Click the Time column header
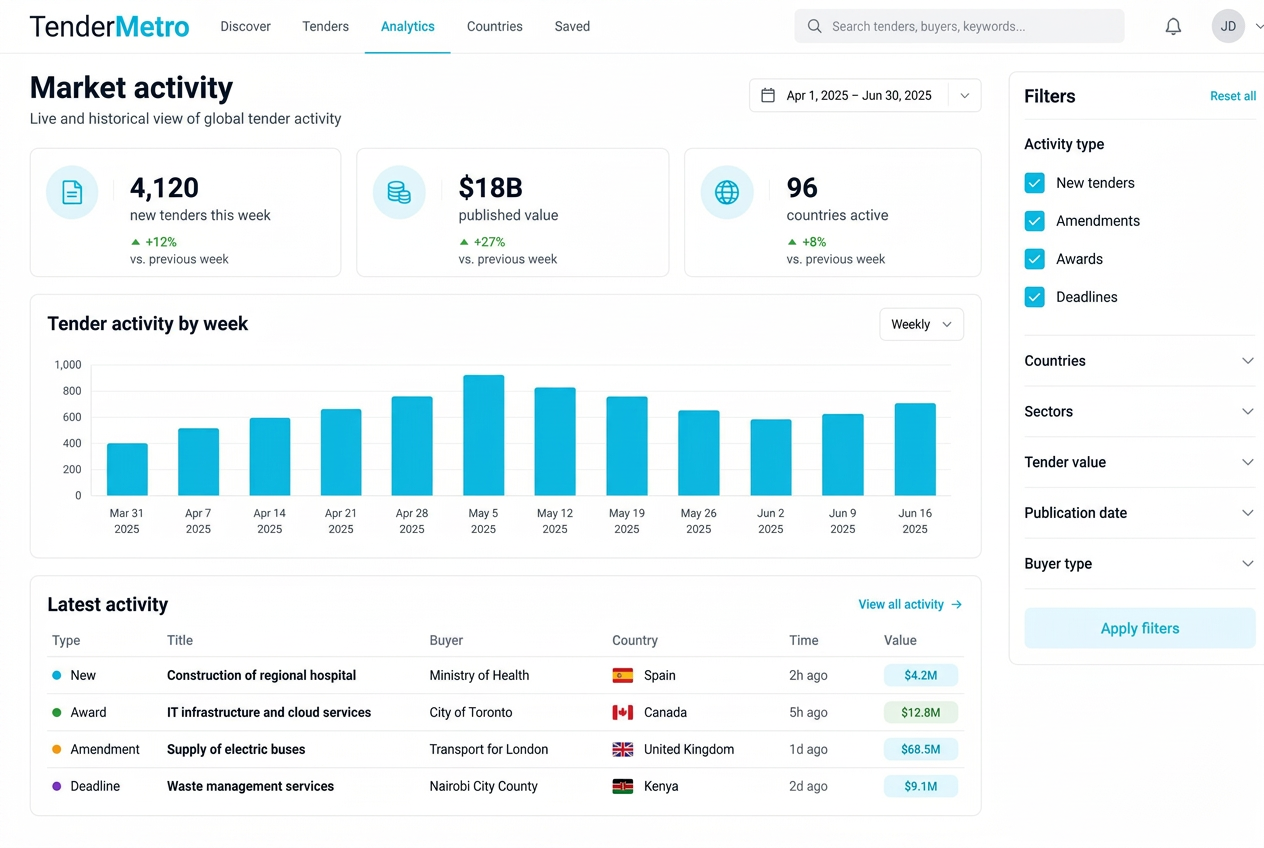The height and width of the screenshot is (848, 1264). (x=803, y=640)
